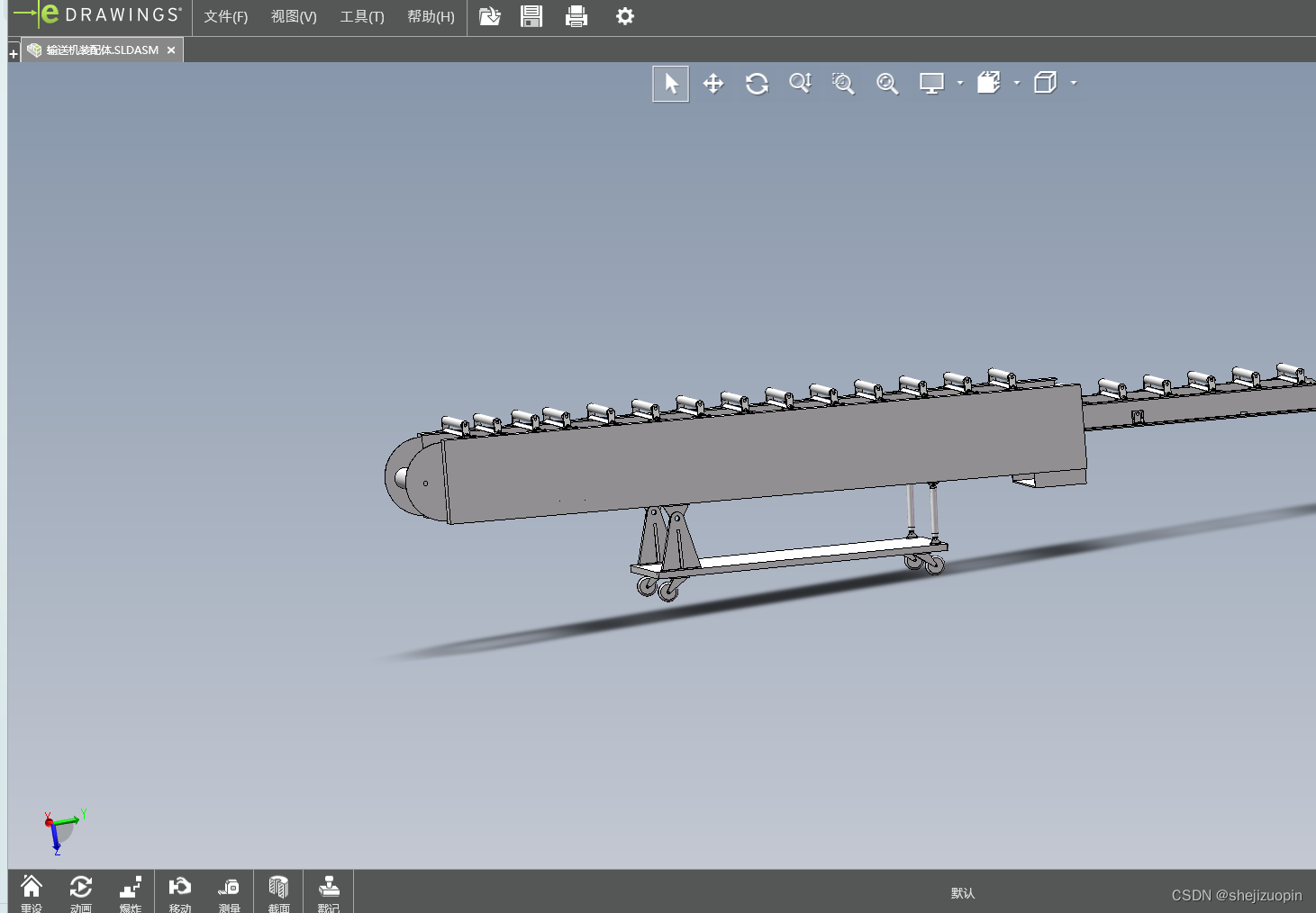Select the rotate view tool
This screenshot has width=1316, height=913.
pyautogui.click(x=757, y=84)
